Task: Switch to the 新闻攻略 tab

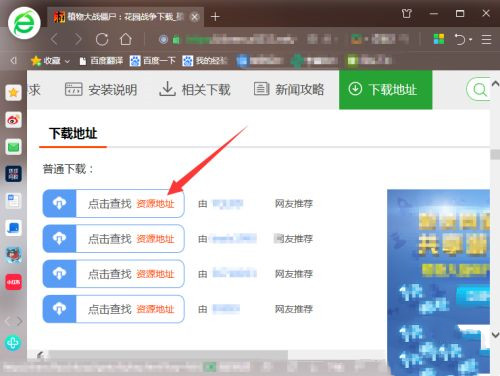Action: pos(289,89)
